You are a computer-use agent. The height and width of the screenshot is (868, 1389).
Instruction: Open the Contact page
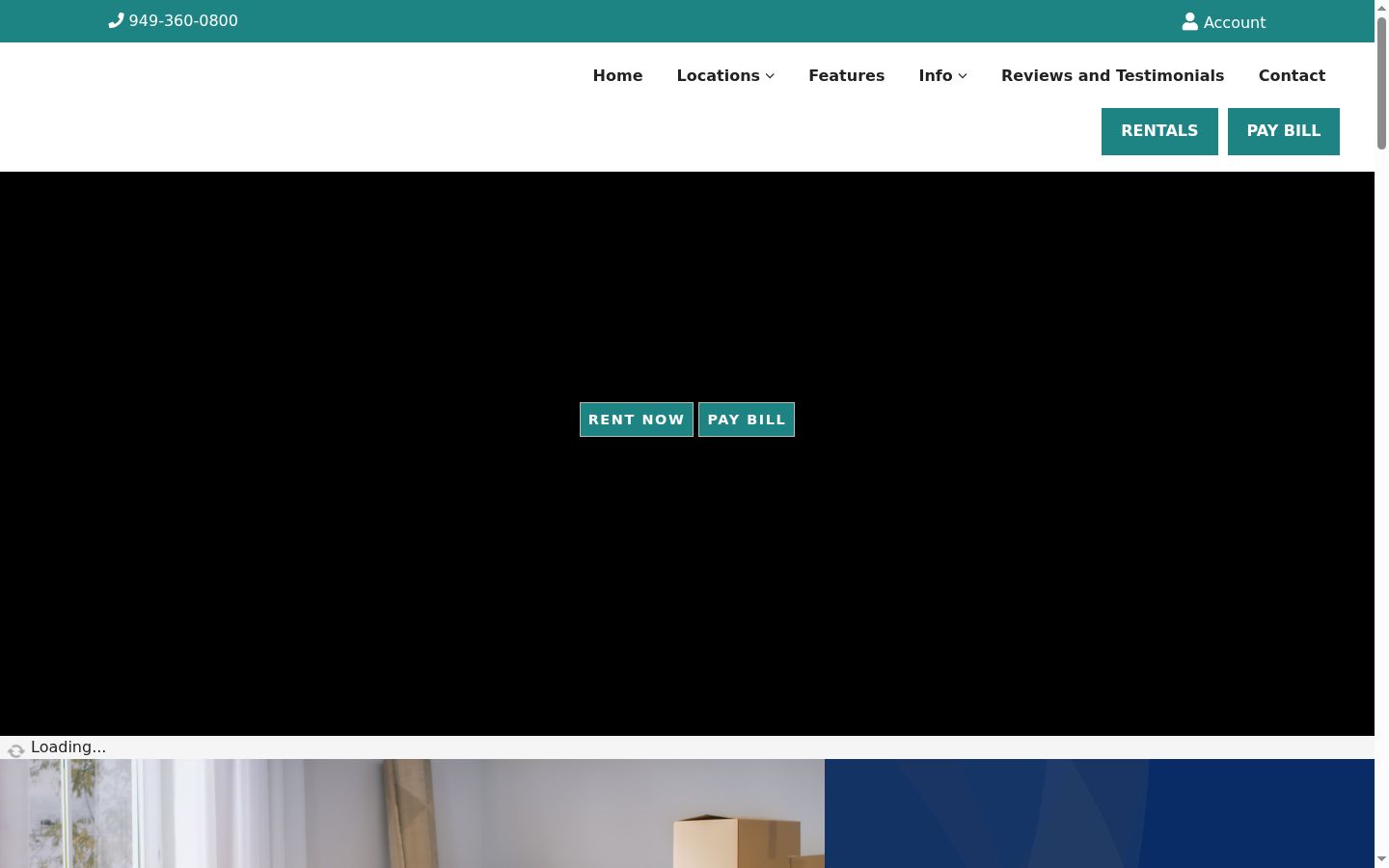(1292, 75)
